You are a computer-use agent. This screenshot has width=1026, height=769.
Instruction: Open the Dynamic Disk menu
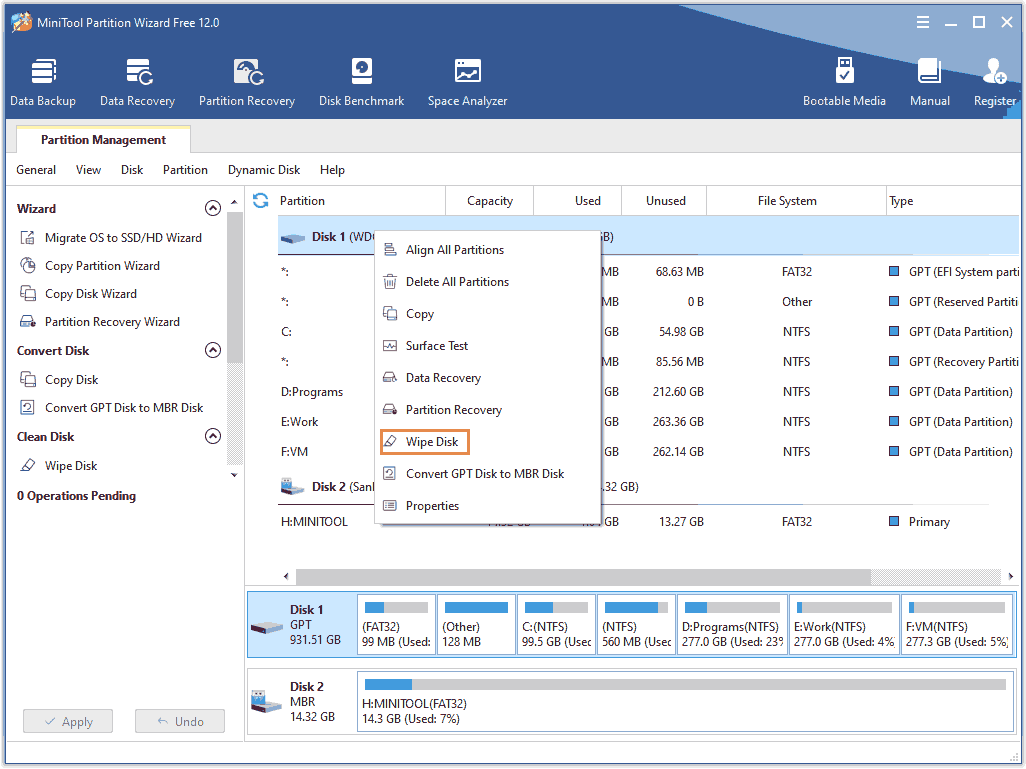click(264, 170)
